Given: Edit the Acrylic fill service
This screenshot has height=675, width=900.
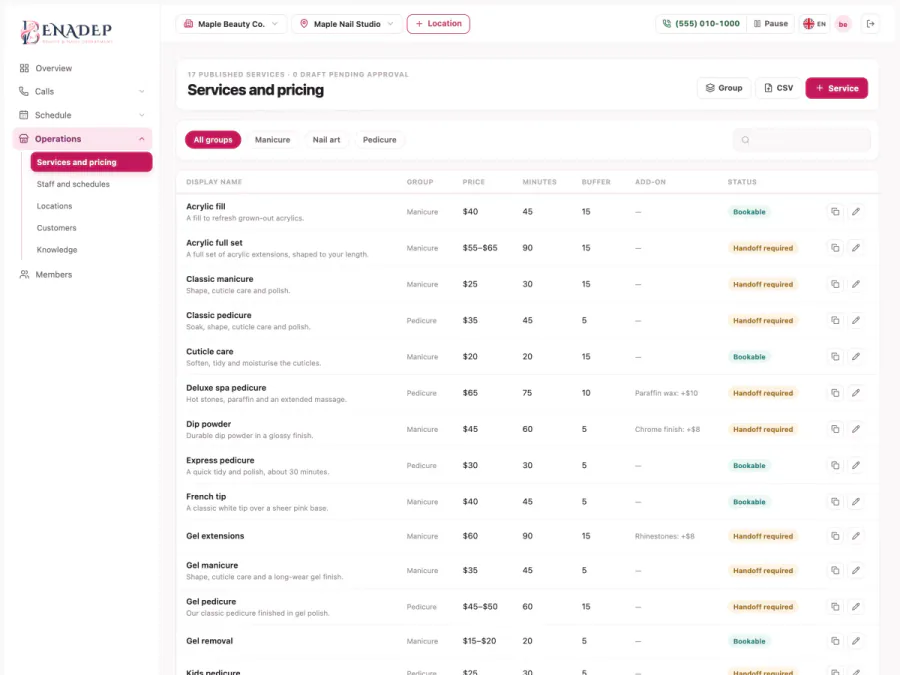Looking at the screenshot, I should (856, 212).
